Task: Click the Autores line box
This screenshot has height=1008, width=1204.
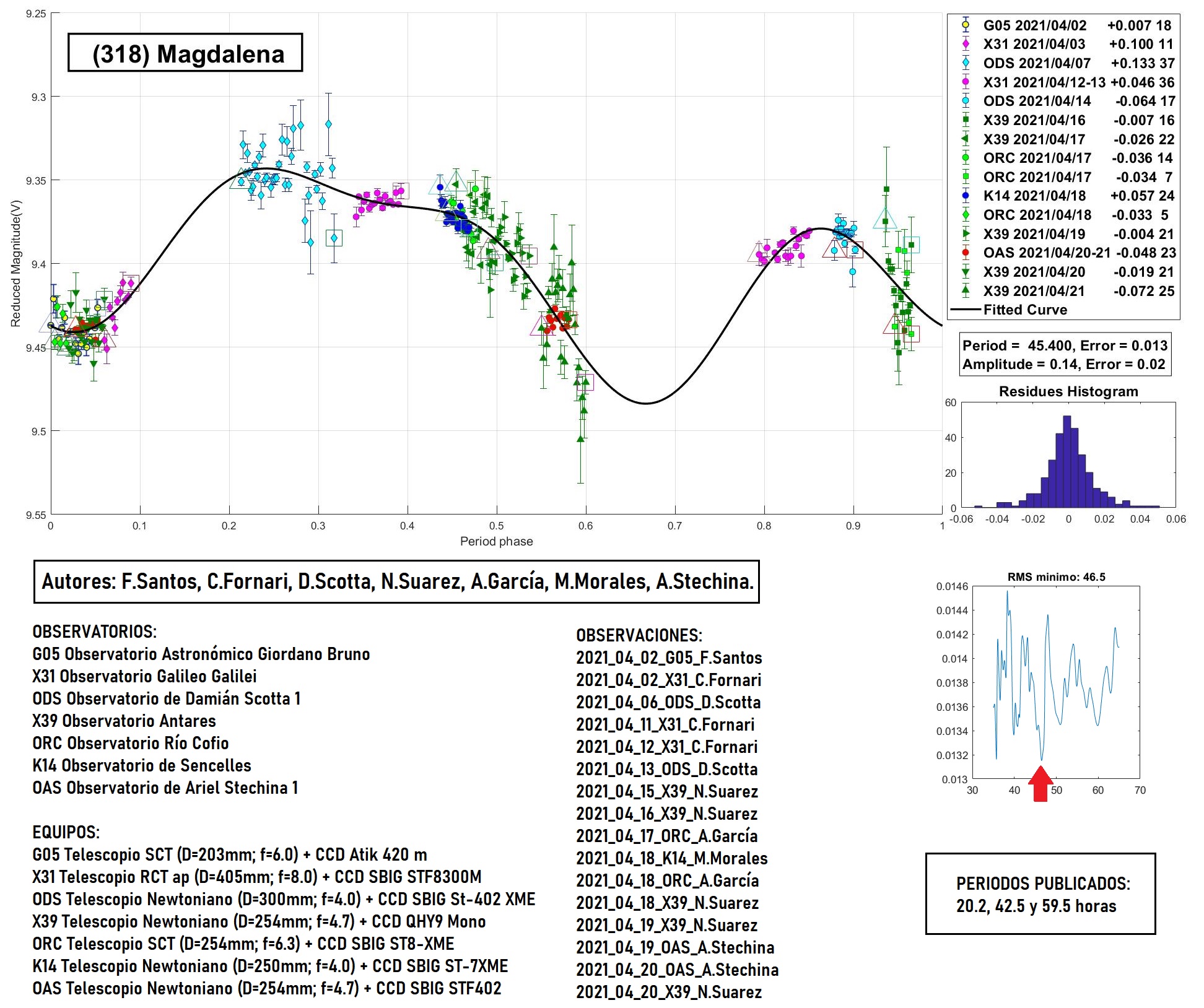Action: [396, 581]
